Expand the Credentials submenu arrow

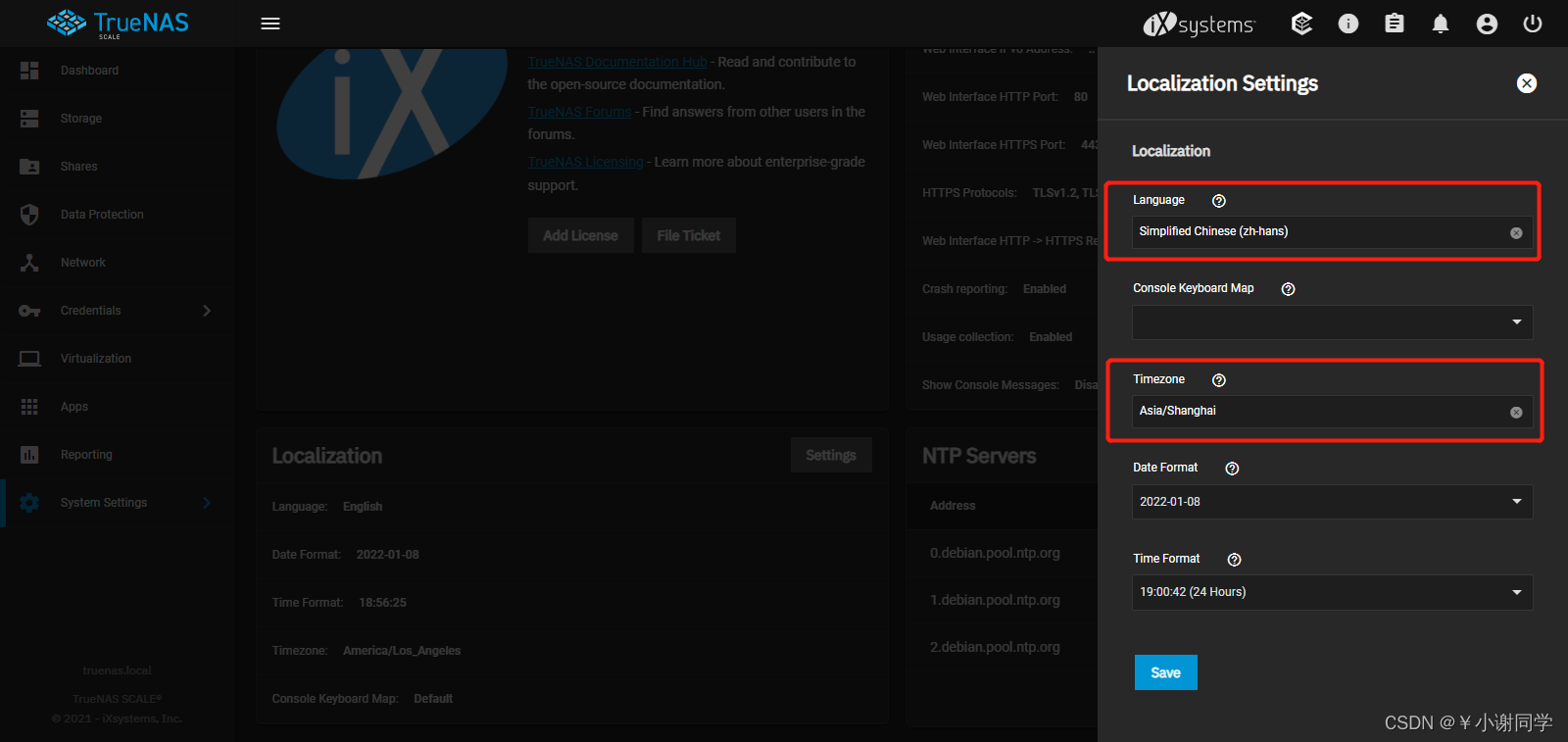[207, 311]
